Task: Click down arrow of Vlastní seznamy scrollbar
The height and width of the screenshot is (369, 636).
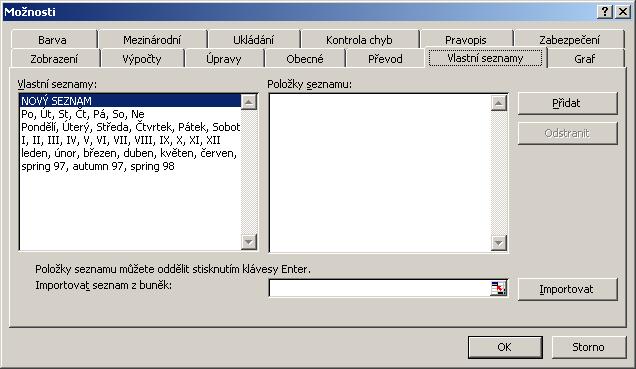Action: coord(249,242)
